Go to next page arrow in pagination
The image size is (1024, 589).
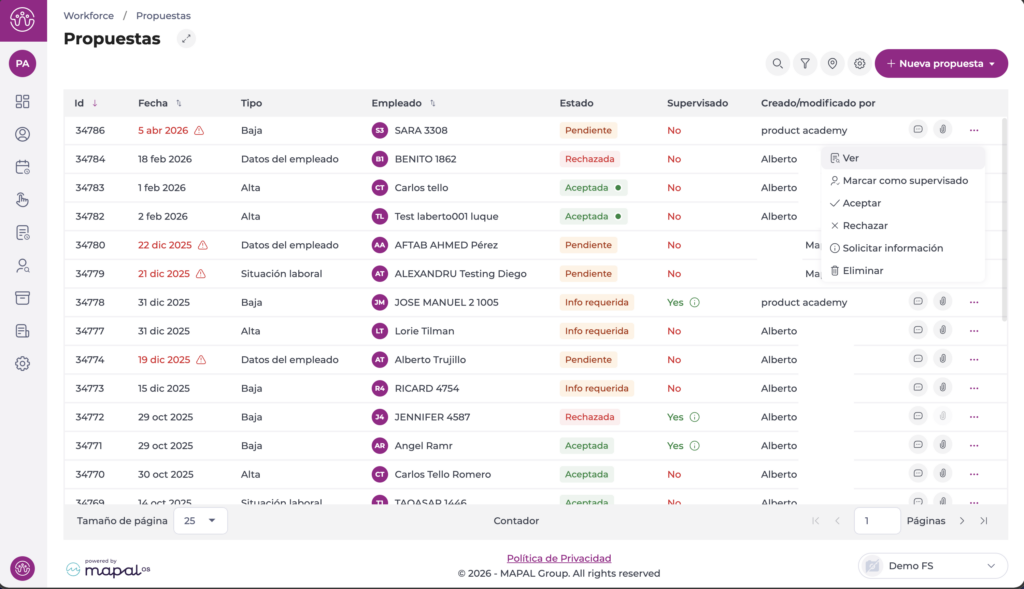pos(962,521)
